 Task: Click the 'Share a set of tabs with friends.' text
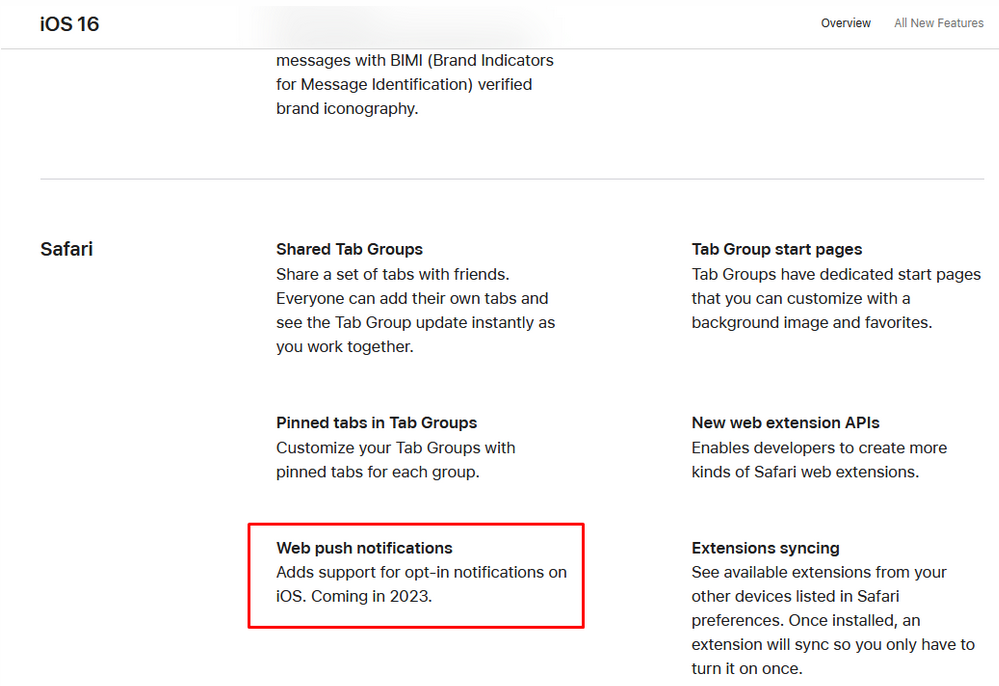coord(392,275)
